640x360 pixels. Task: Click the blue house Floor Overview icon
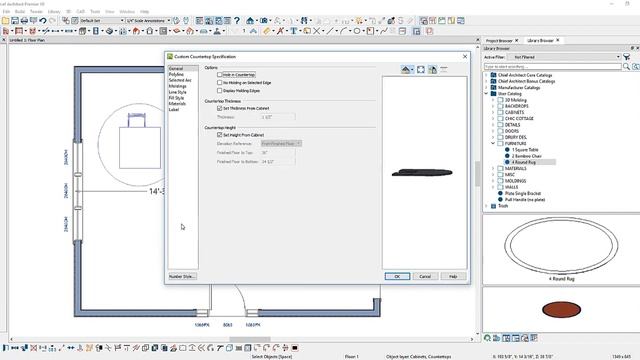pos(250,20)
